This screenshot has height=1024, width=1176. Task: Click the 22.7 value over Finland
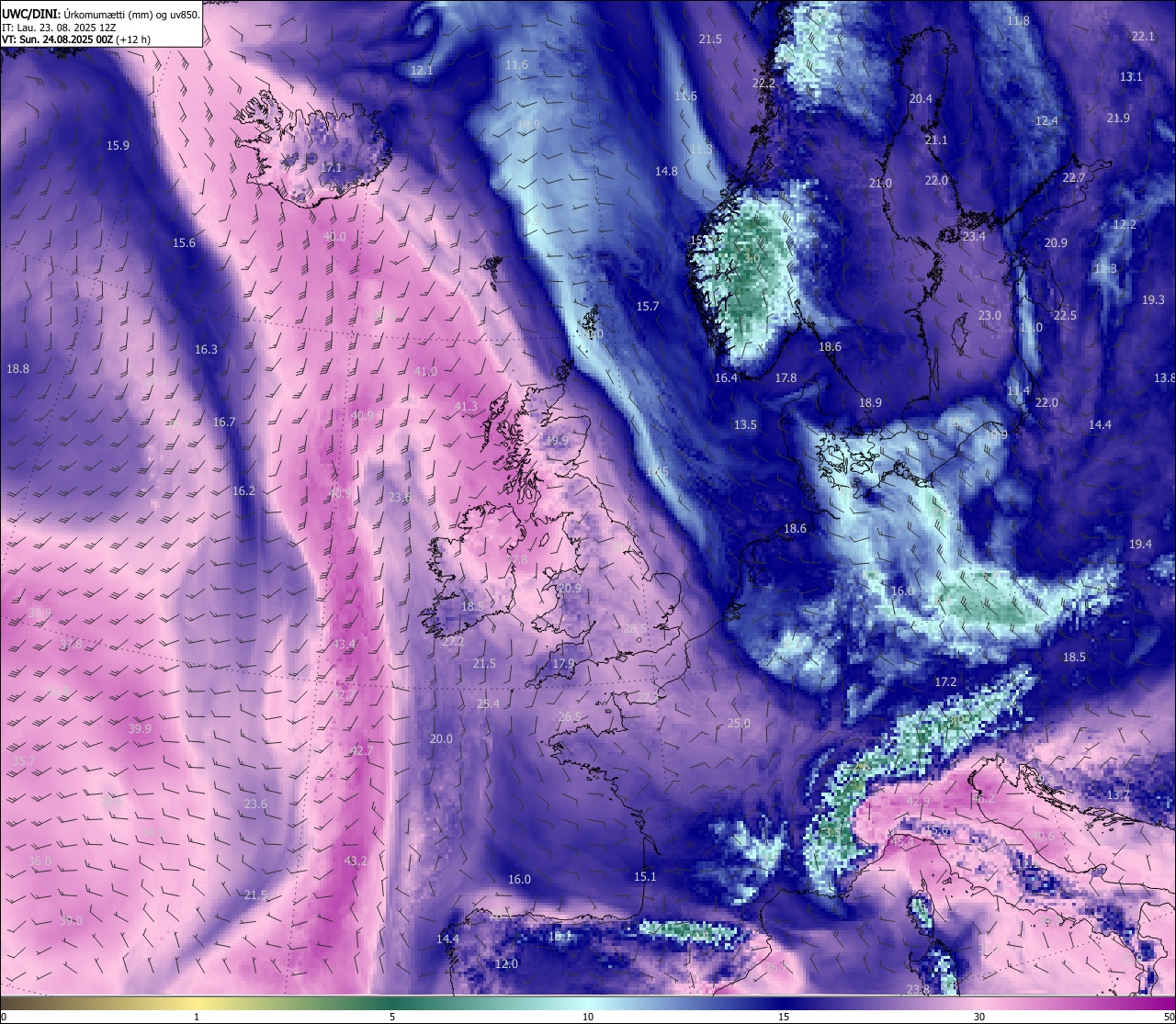point(1074,177)
